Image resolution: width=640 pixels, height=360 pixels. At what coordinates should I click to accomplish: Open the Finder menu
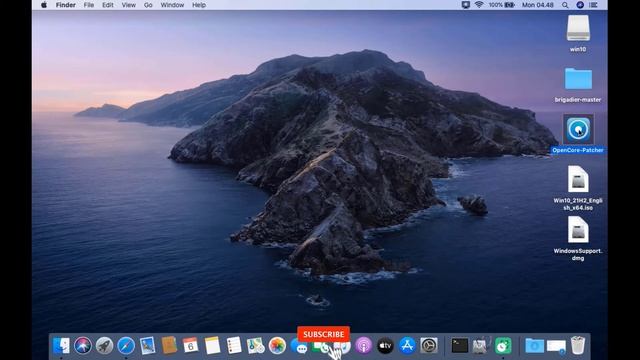tap(66, 5)
